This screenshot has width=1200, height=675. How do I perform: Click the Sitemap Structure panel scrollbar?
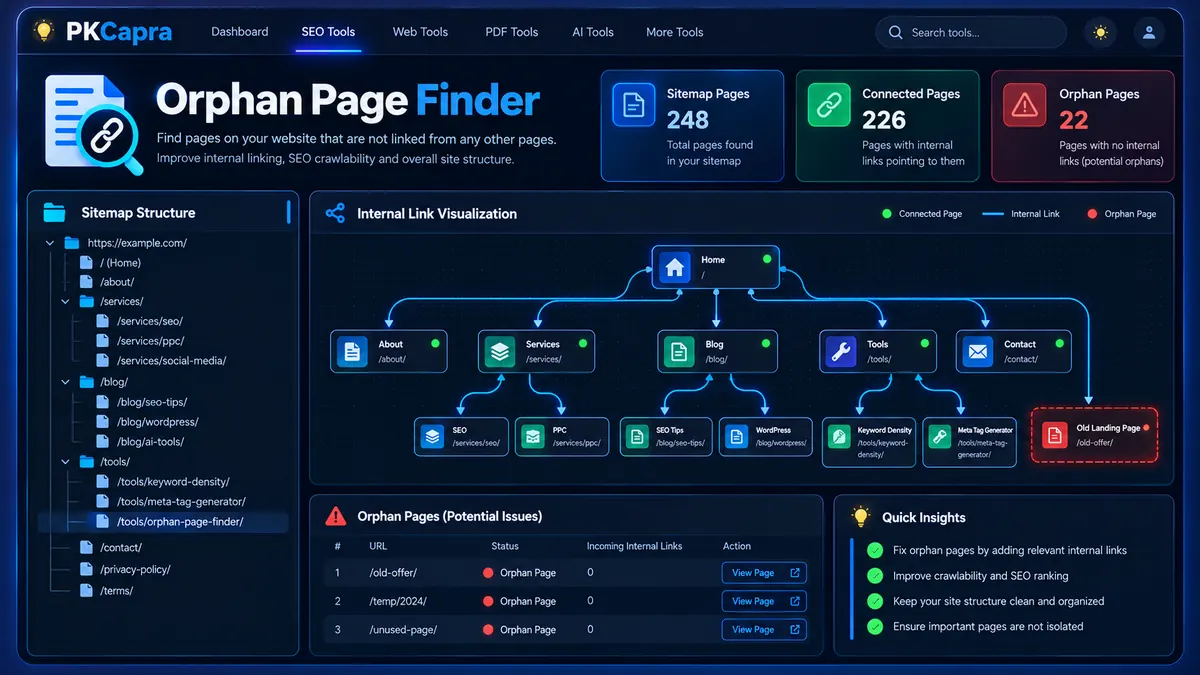[289, 212]
